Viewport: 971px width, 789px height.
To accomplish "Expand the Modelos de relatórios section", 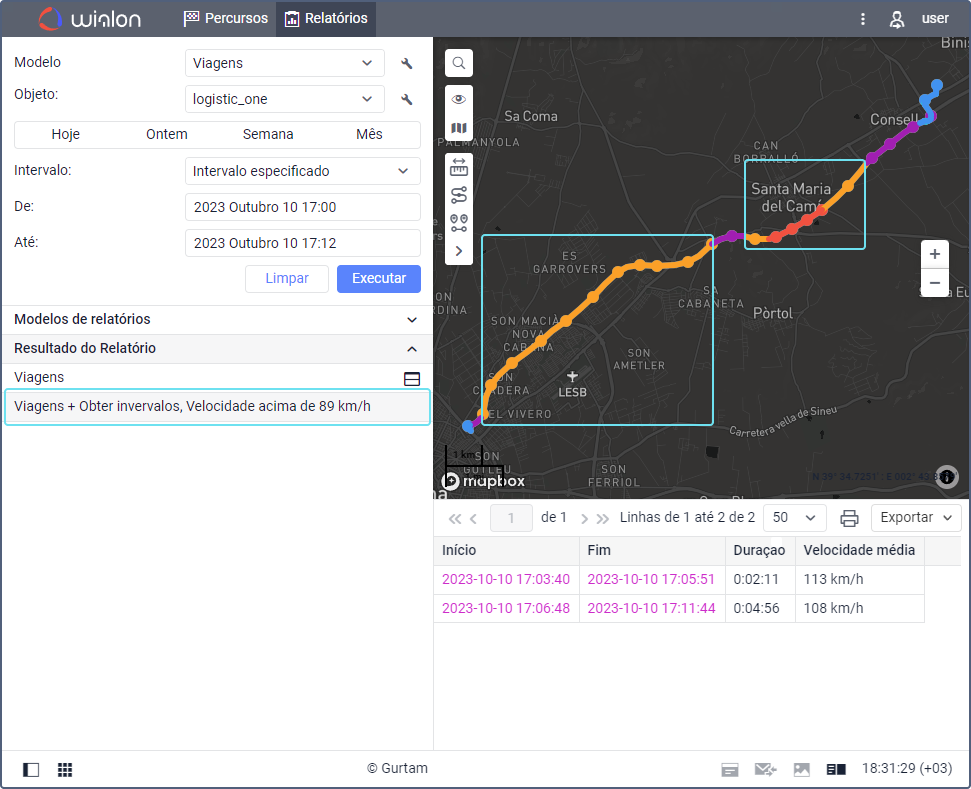I will tap(217, 319).
